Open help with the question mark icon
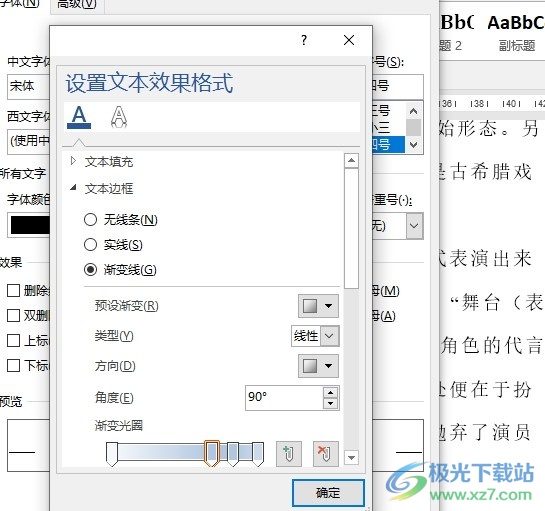Viewport: 545px width, 511px height. (x=304, y=40)
